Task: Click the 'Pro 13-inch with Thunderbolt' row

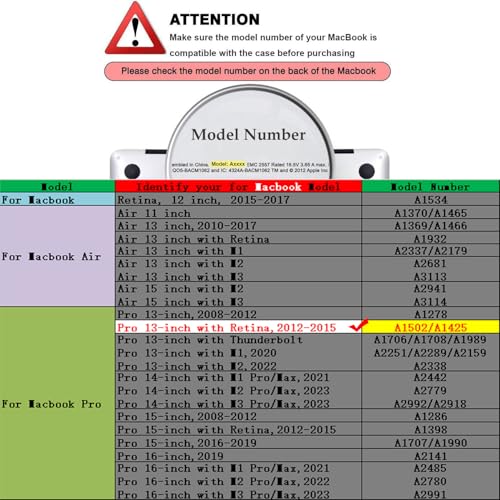Action: tap(238, 340)
